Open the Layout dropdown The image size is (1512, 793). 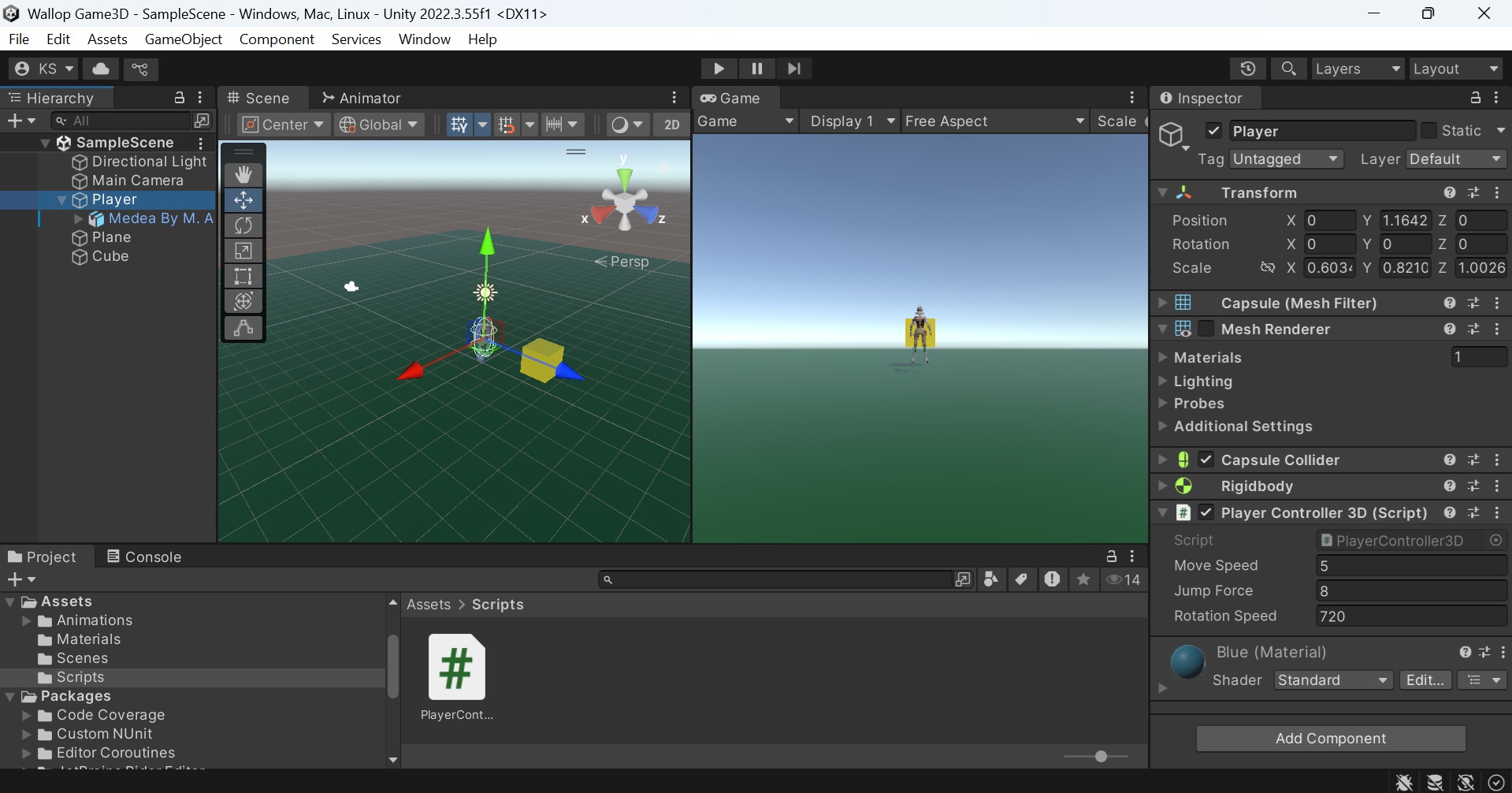click(1455, 69)
